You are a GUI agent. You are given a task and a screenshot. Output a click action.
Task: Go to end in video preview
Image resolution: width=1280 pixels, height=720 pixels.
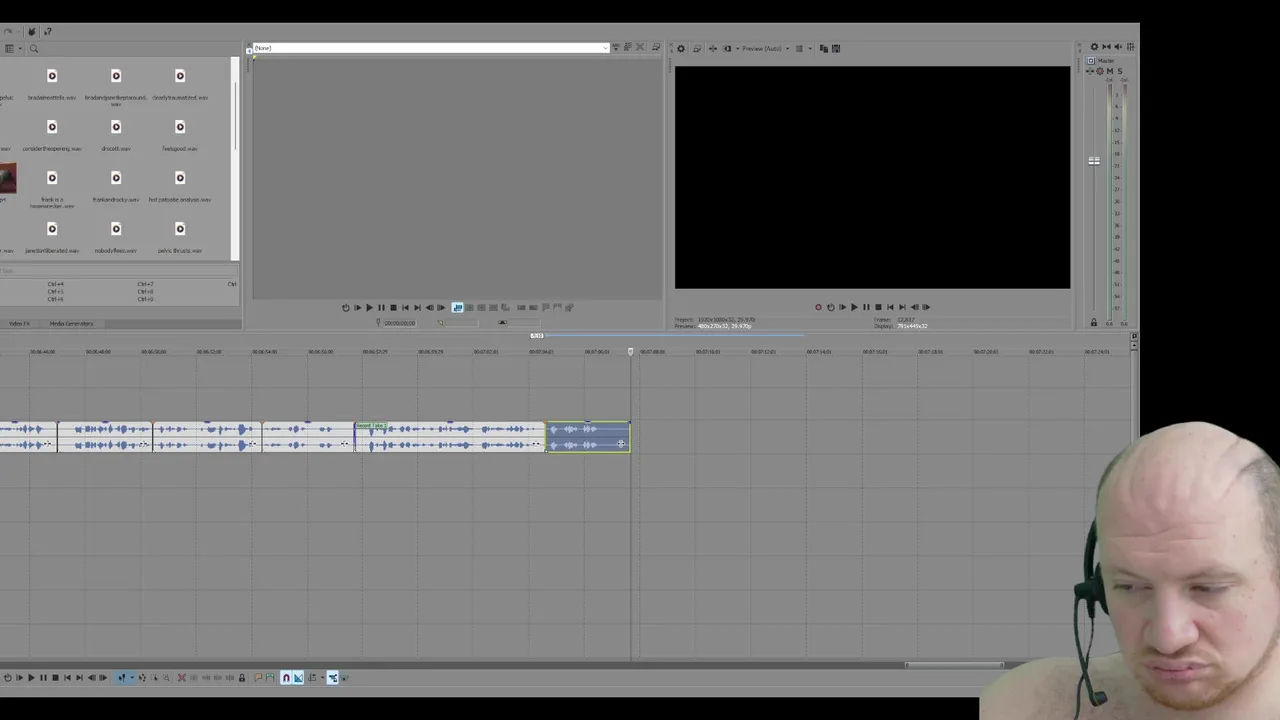(x=902, y=307)
